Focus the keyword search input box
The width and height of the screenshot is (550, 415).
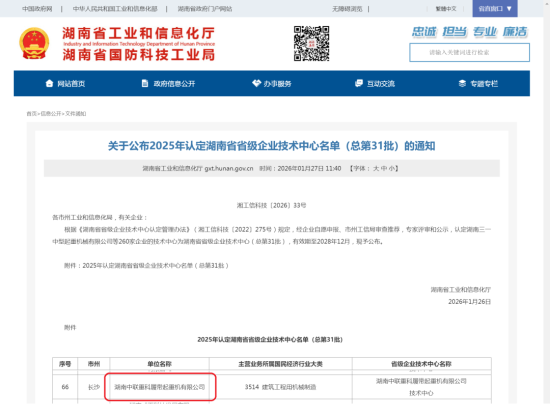tap(469, 53)
